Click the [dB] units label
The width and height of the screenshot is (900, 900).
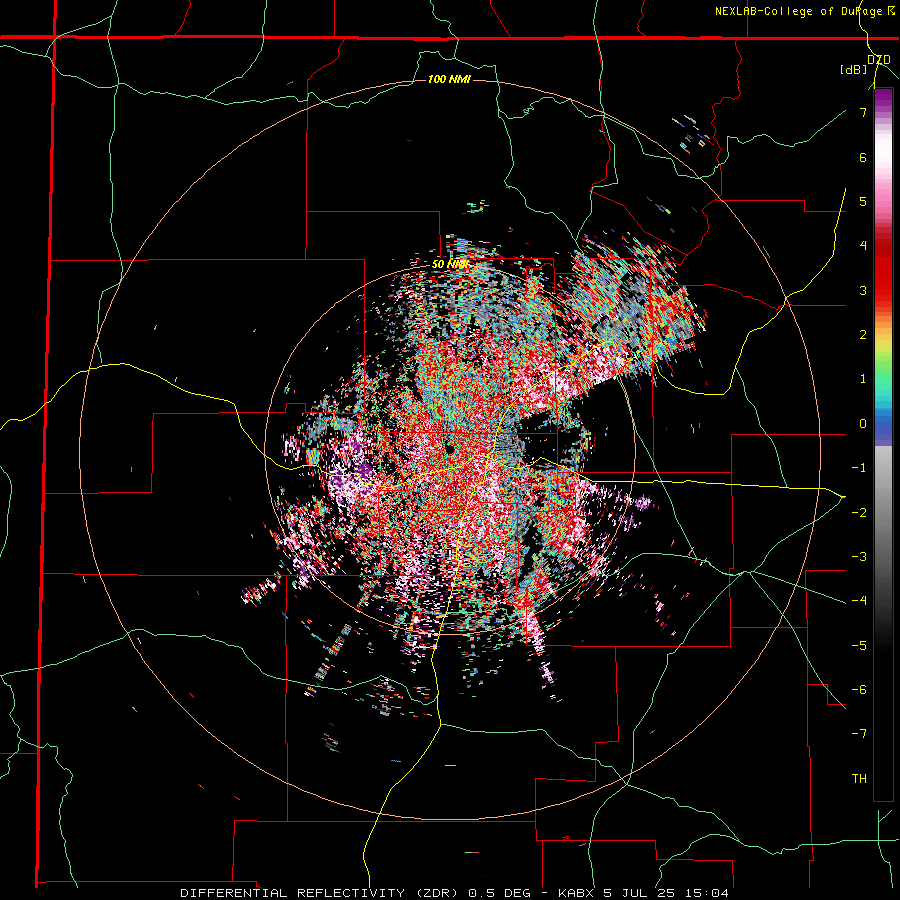tap(853, 70)
